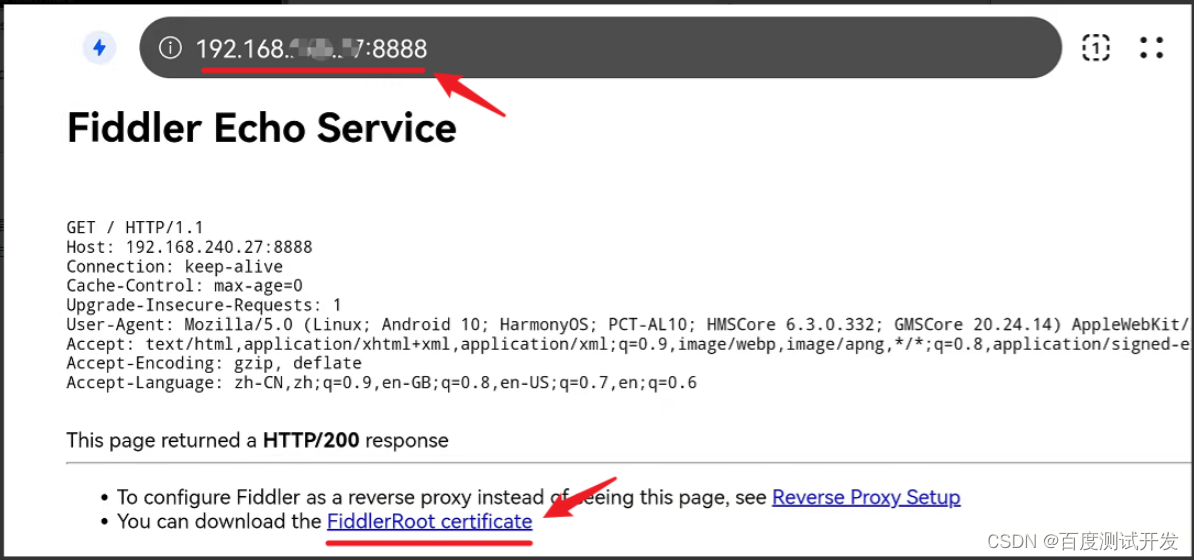Click the Accept-Language header line
This screenshot has height=560, width=1194.
pos(382,382)
